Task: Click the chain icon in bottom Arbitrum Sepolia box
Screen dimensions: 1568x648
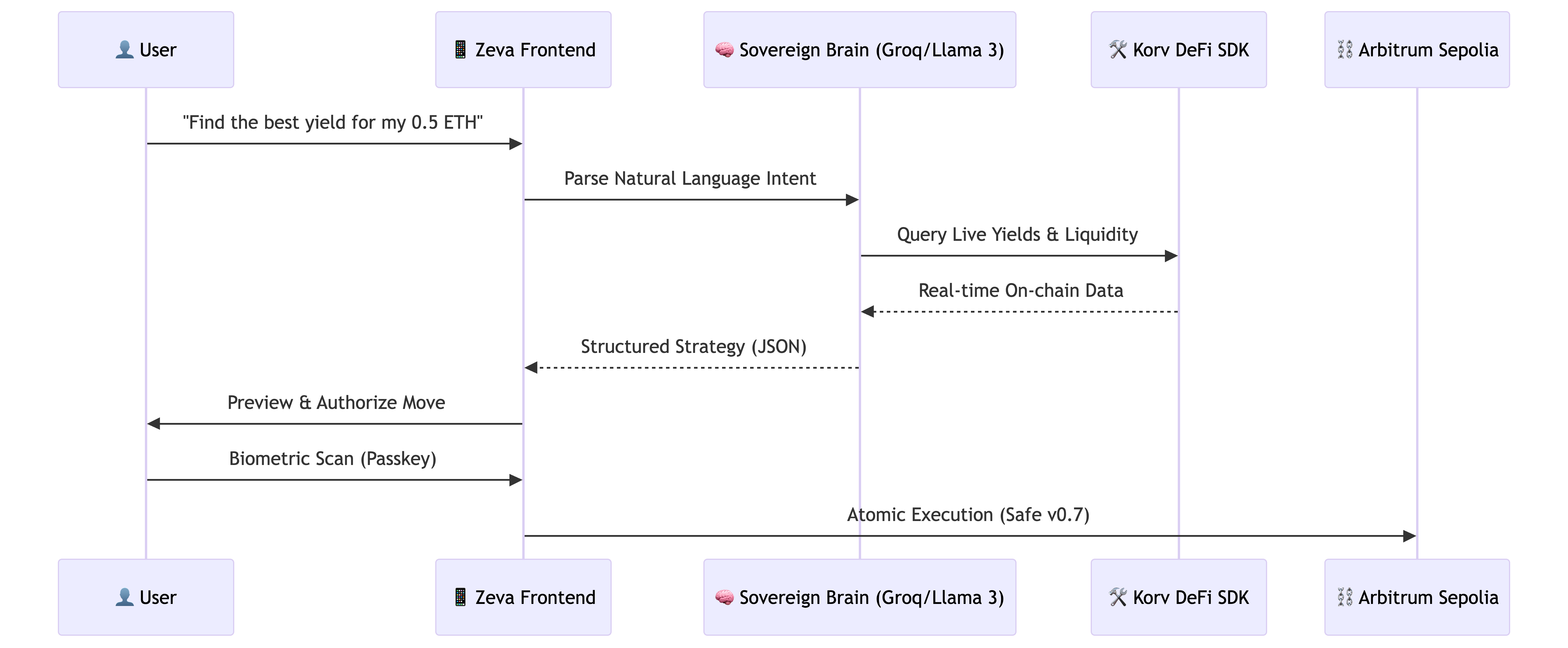Action: (1345, 597)
